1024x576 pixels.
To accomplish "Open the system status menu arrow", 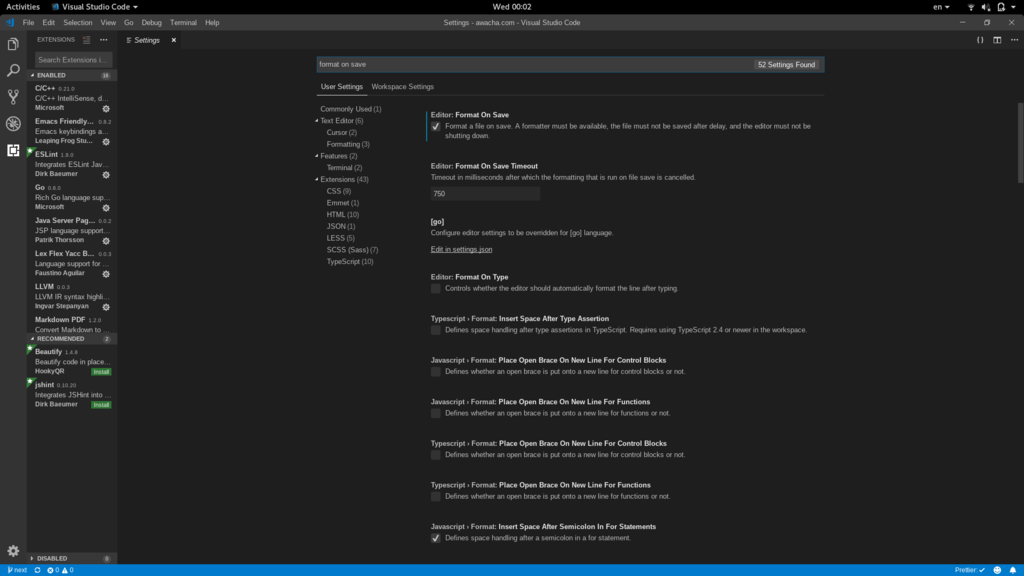I will pos(1014,7).
